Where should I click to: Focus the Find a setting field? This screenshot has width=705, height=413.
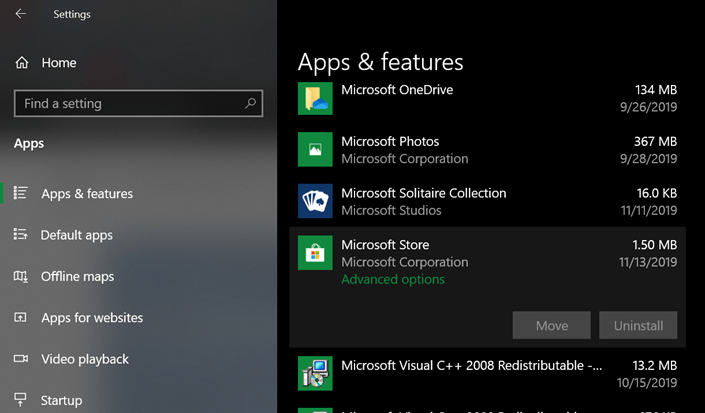click(x=138, y=103)
